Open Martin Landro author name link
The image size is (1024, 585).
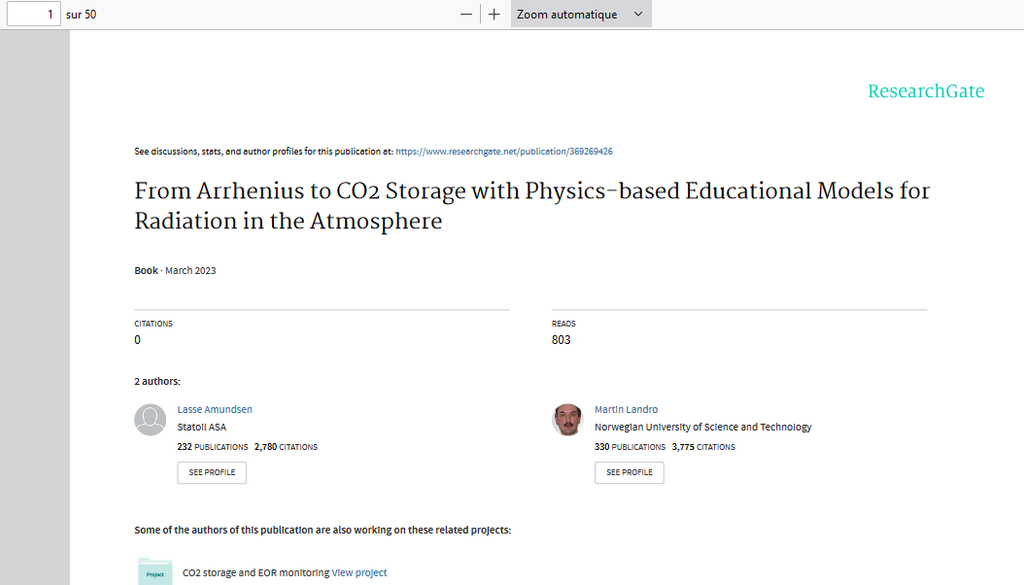click(626, 409)
